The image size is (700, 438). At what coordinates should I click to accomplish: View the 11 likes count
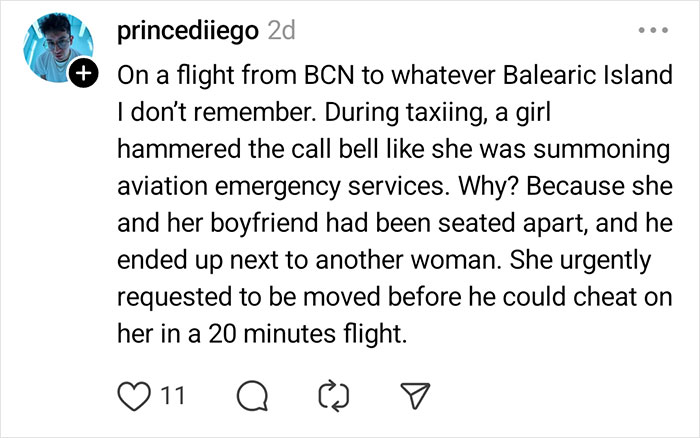click(172, 395)
